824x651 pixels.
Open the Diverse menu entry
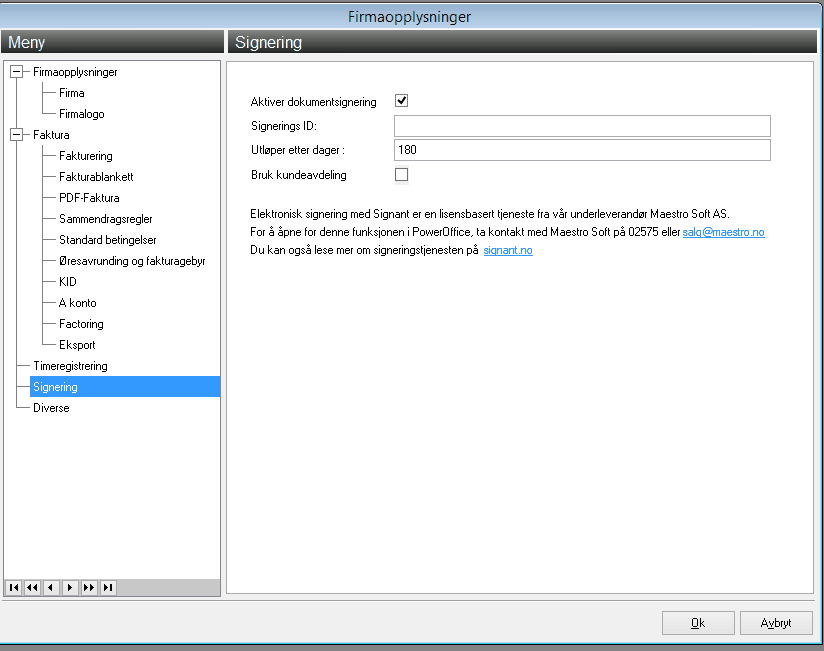[x=51, y=408]
